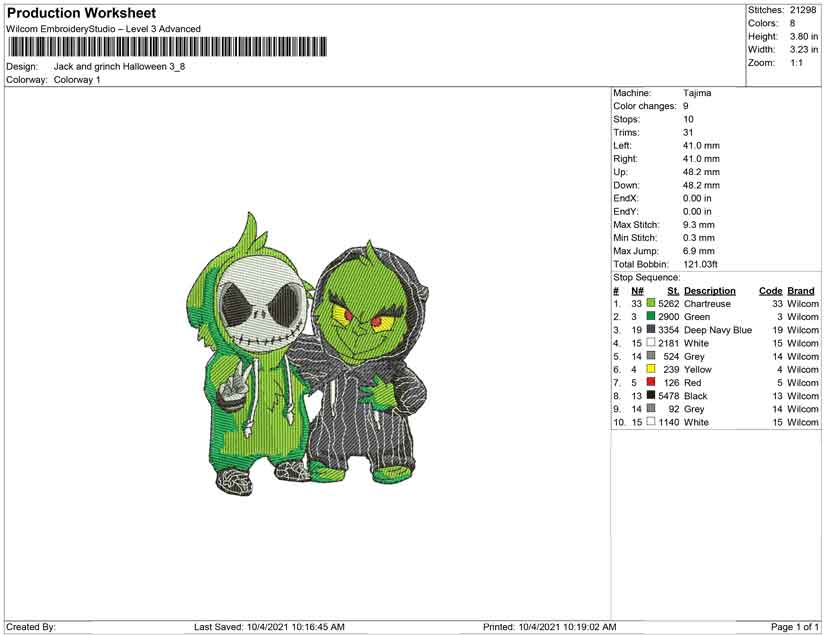Click the 'Description' column header
Image resolution: width=825 pixels, height=635 pixels.
pos(710,291)
